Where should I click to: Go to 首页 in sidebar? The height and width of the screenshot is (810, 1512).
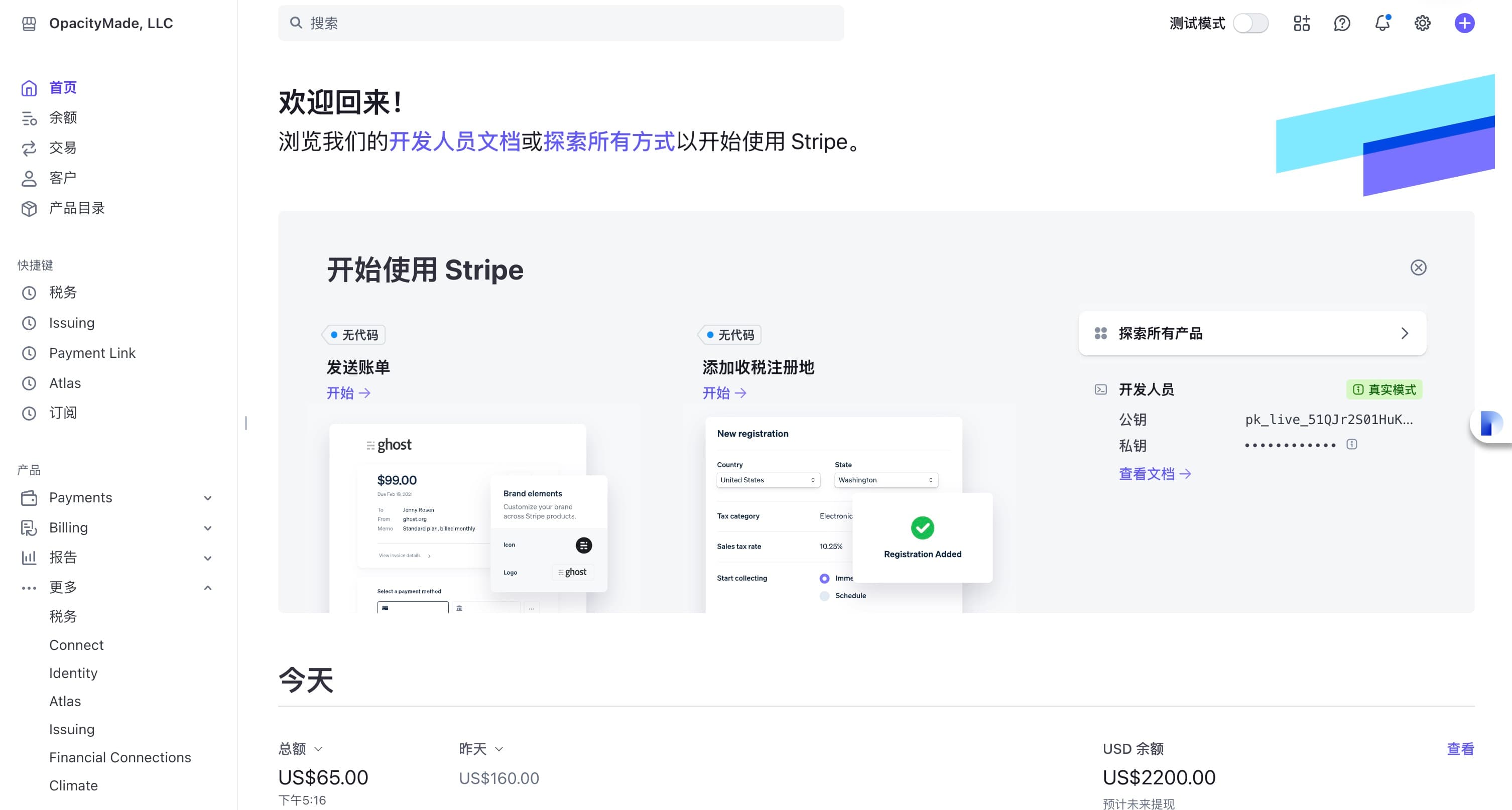(63, 88)
